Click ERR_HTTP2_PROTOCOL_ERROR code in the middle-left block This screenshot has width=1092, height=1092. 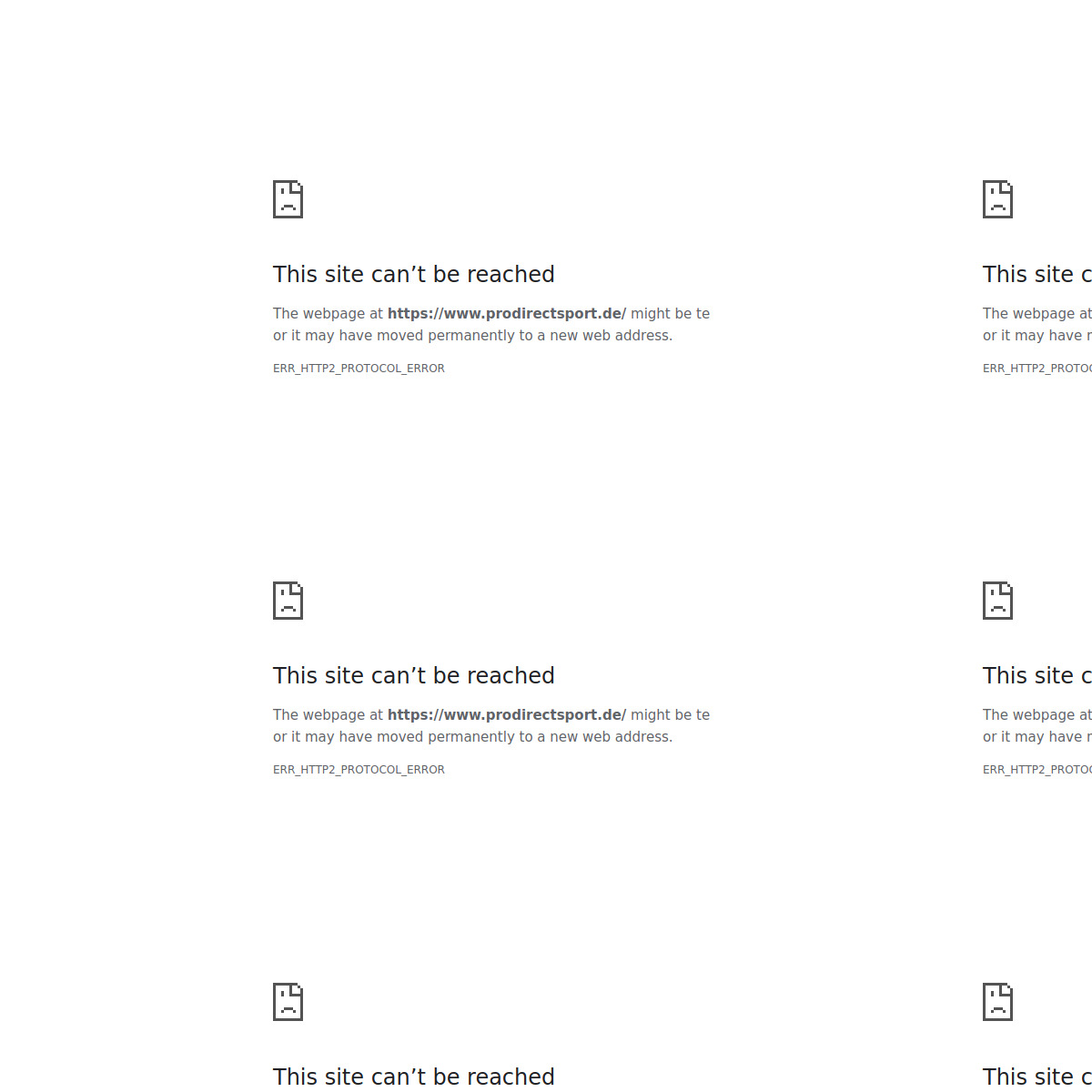[359, 770]
